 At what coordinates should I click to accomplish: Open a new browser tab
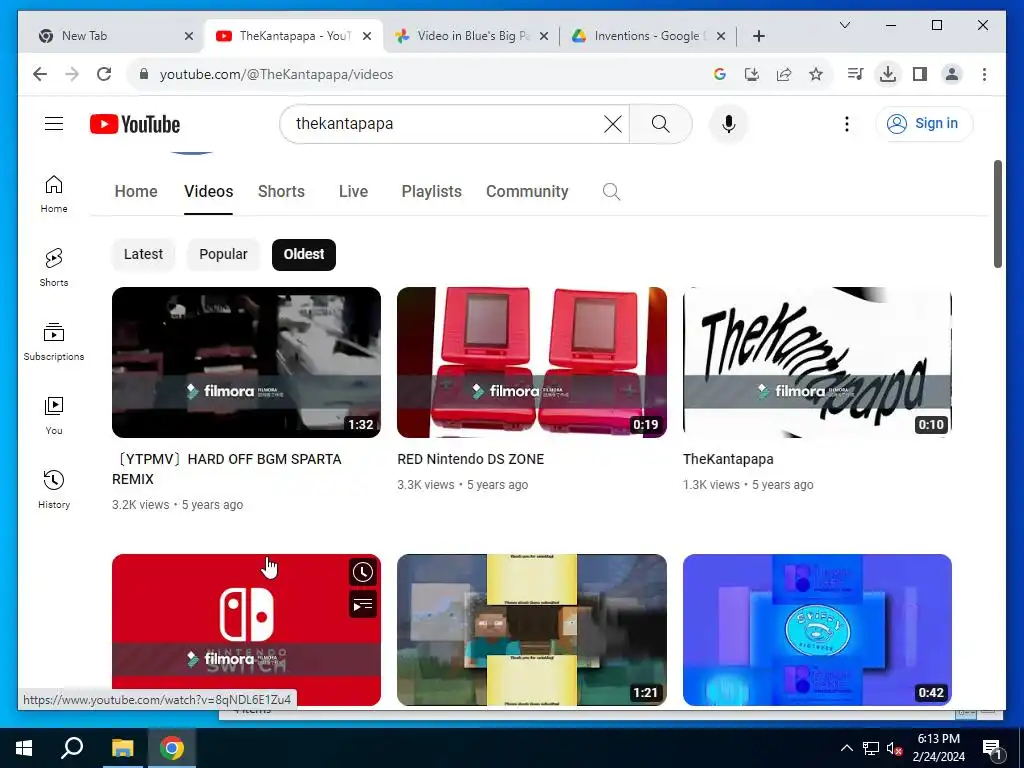click(758, 36)
